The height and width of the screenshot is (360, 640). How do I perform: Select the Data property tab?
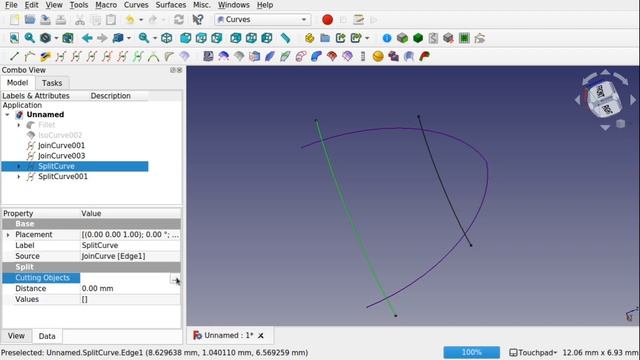pyautogui.click(x=47, y=336)
